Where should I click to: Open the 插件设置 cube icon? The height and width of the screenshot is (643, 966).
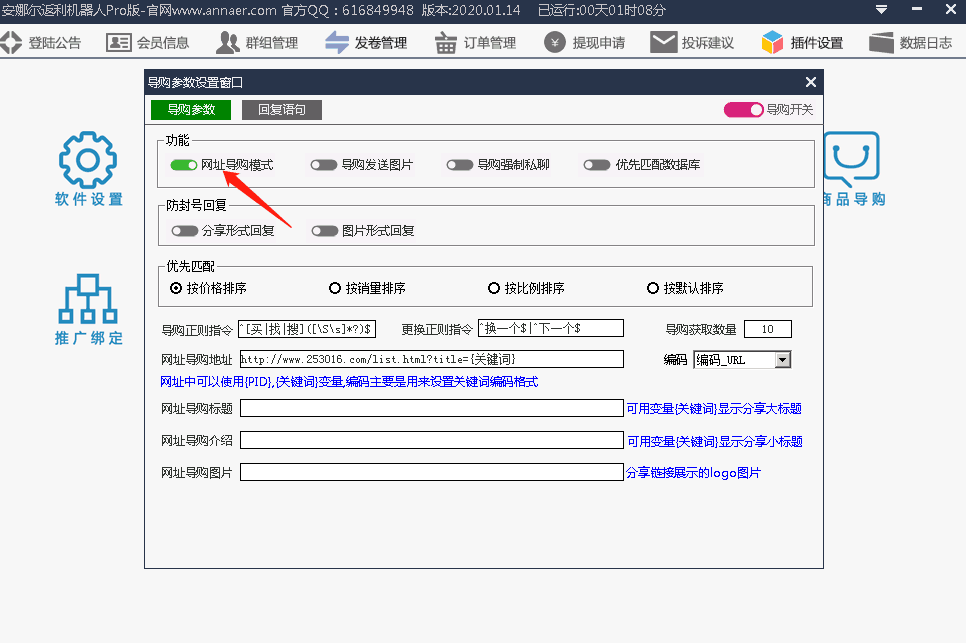[772, 42]
